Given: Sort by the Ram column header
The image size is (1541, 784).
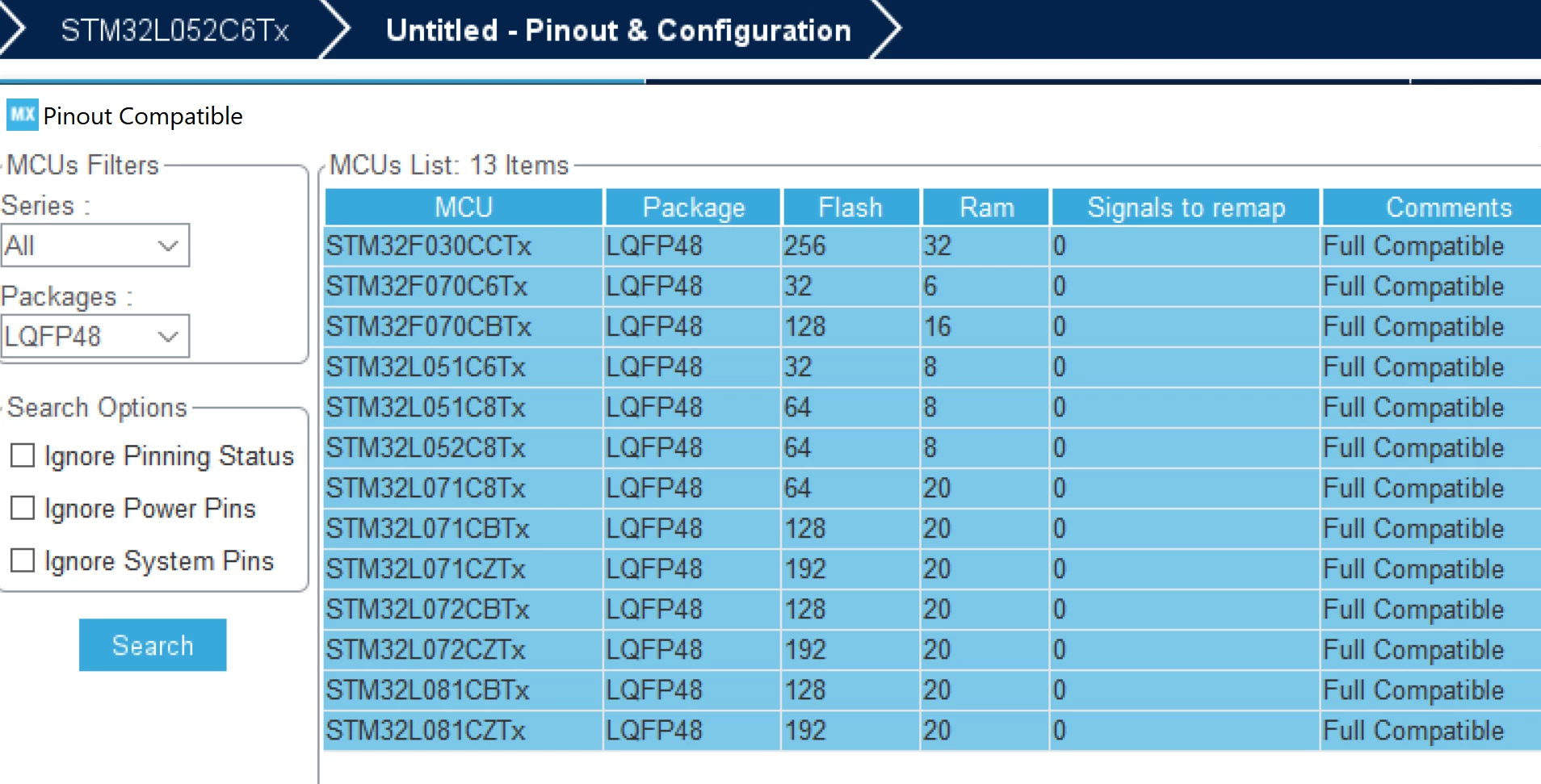Looking at the screenshot, I should coord(986,208).
